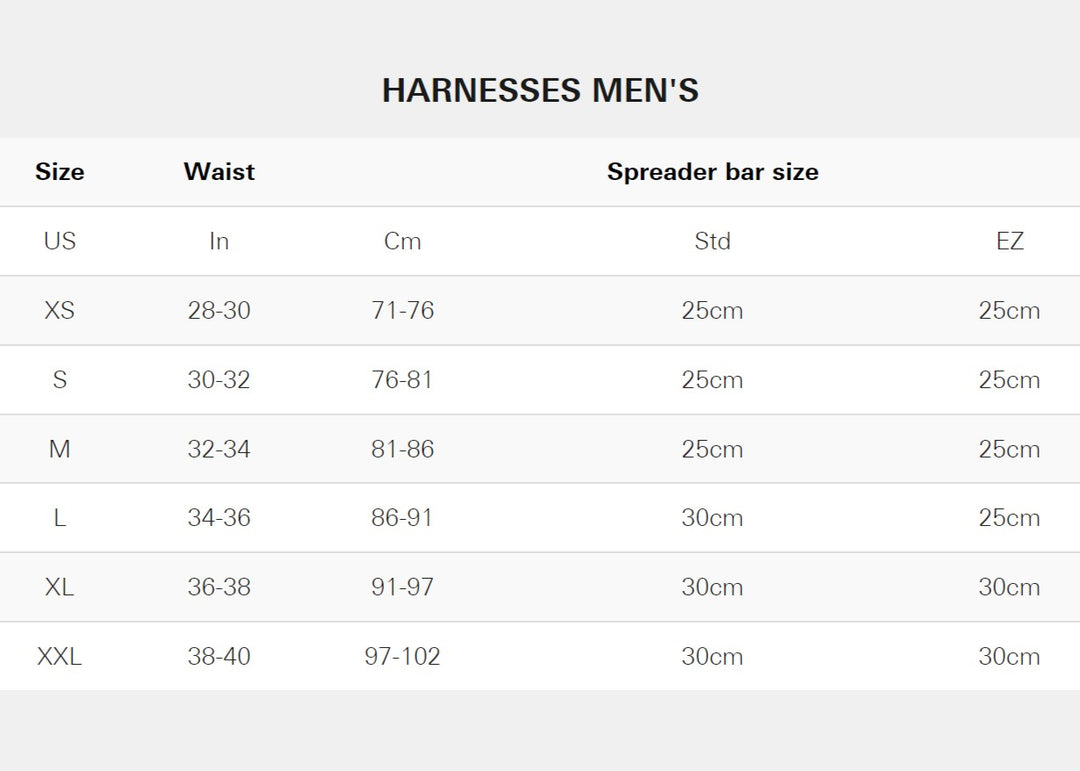Click the EZ spreader bar subheader
The width and height of the screenshot is (1080, 771).
pos(1009,241)
